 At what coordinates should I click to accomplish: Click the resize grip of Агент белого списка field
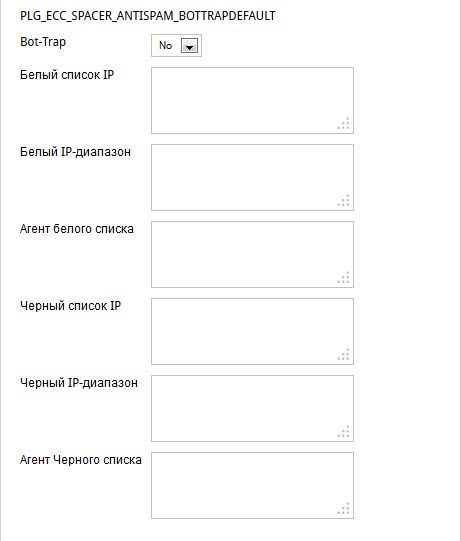pos(344,277)
